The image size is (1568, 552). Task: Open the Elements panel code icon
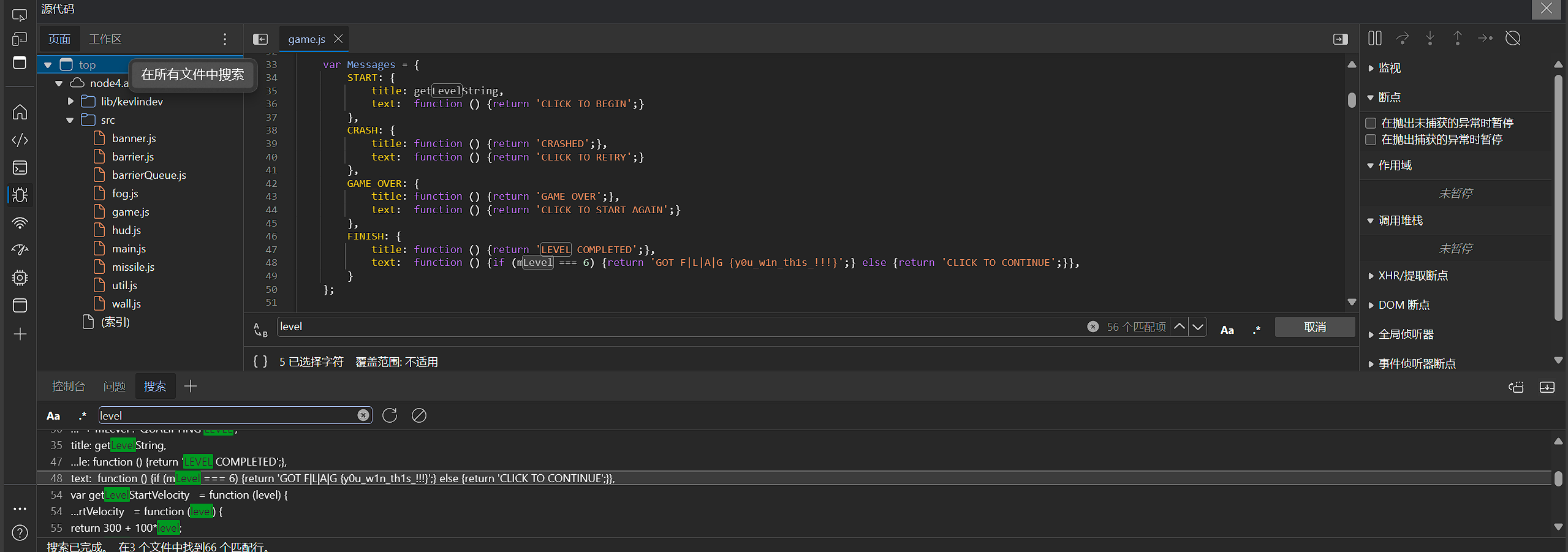point(20,140)
